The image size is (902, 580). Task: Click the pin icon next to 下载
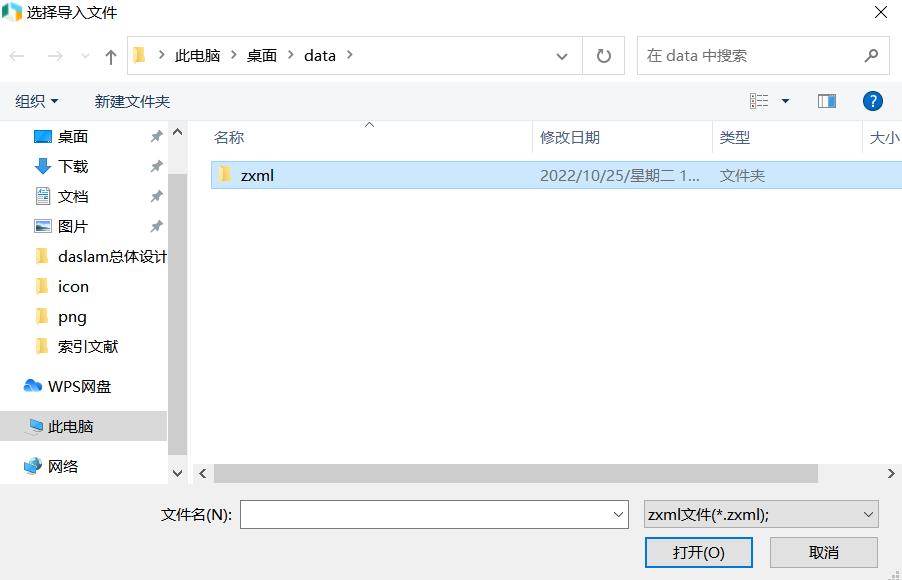pos(156,166)
